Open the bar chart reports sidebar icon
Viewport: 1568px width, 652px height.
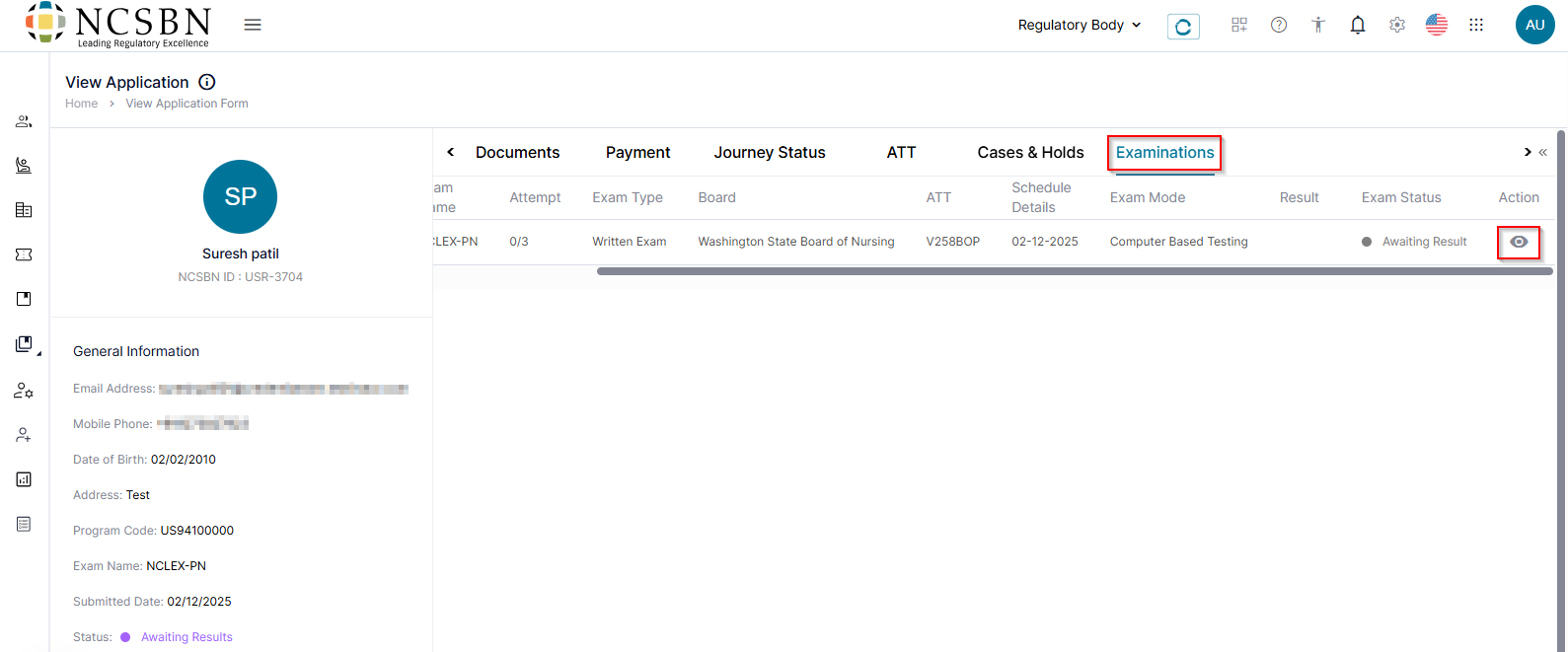tap(24, 479)
